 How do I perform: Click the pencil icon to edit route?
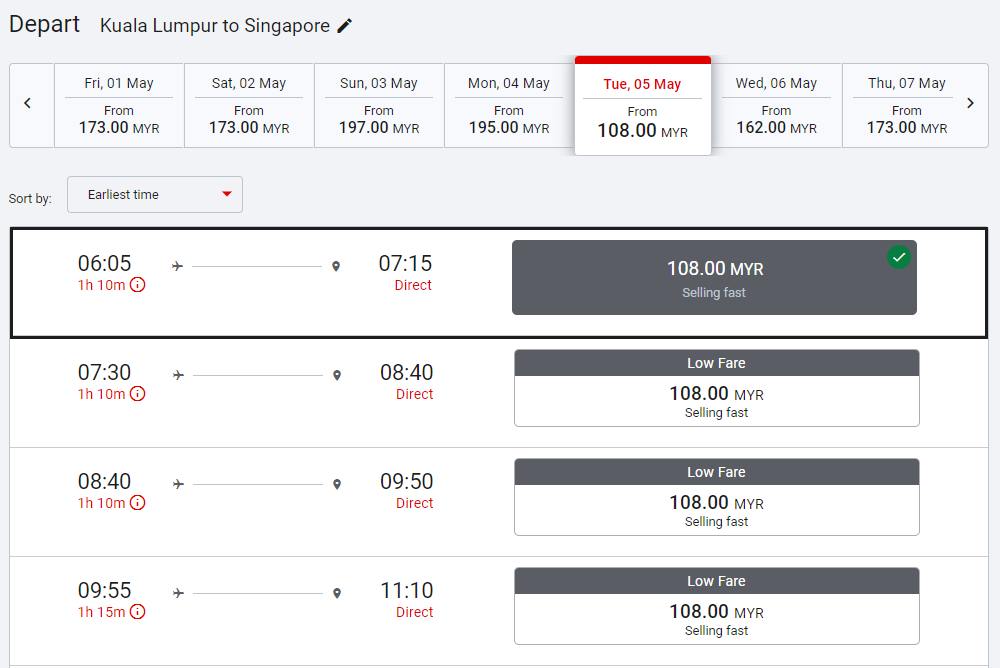[x=345, y=26]
